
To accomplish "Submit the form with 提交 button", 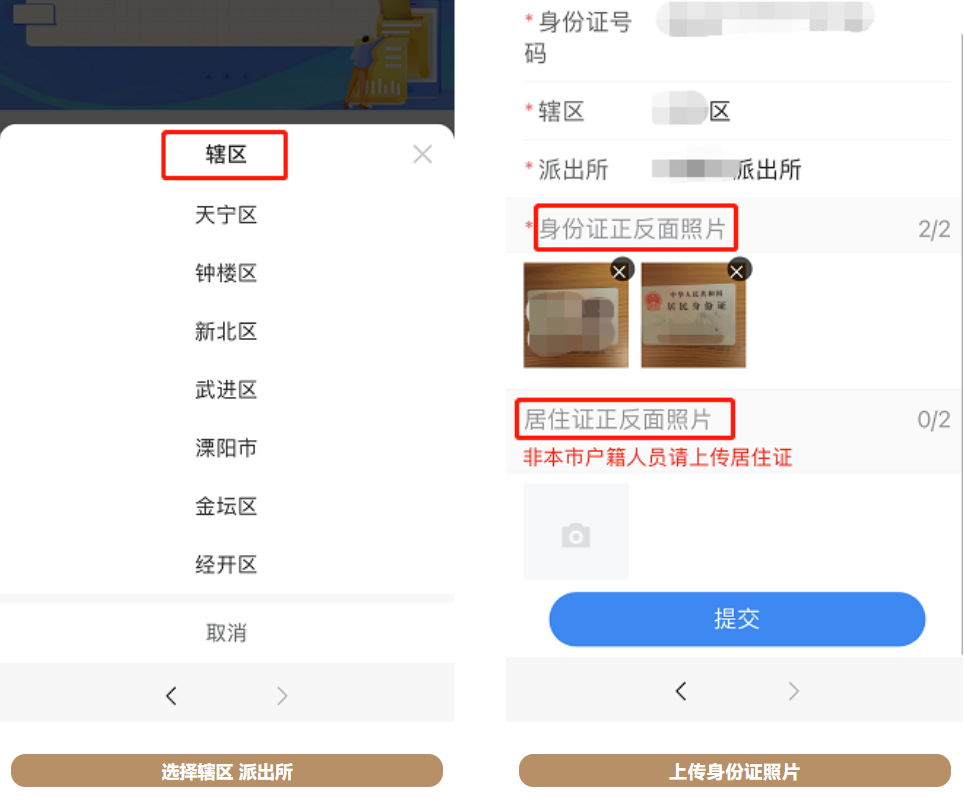I will click(x=737, y=619).
